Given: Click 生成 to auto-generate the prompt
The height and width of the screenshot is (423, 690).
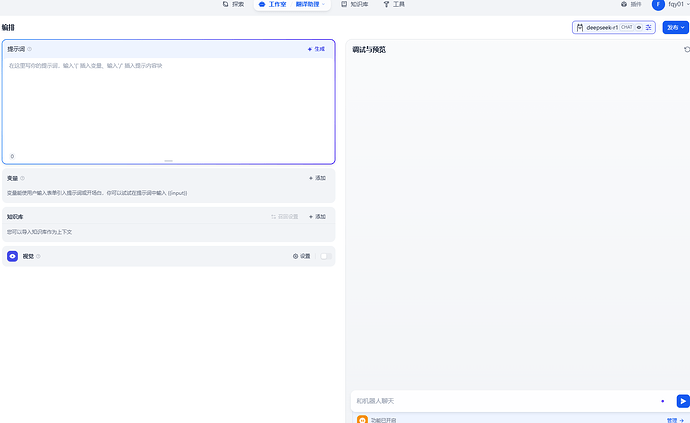Looking at the screenshot, I should tap(316, 49).
